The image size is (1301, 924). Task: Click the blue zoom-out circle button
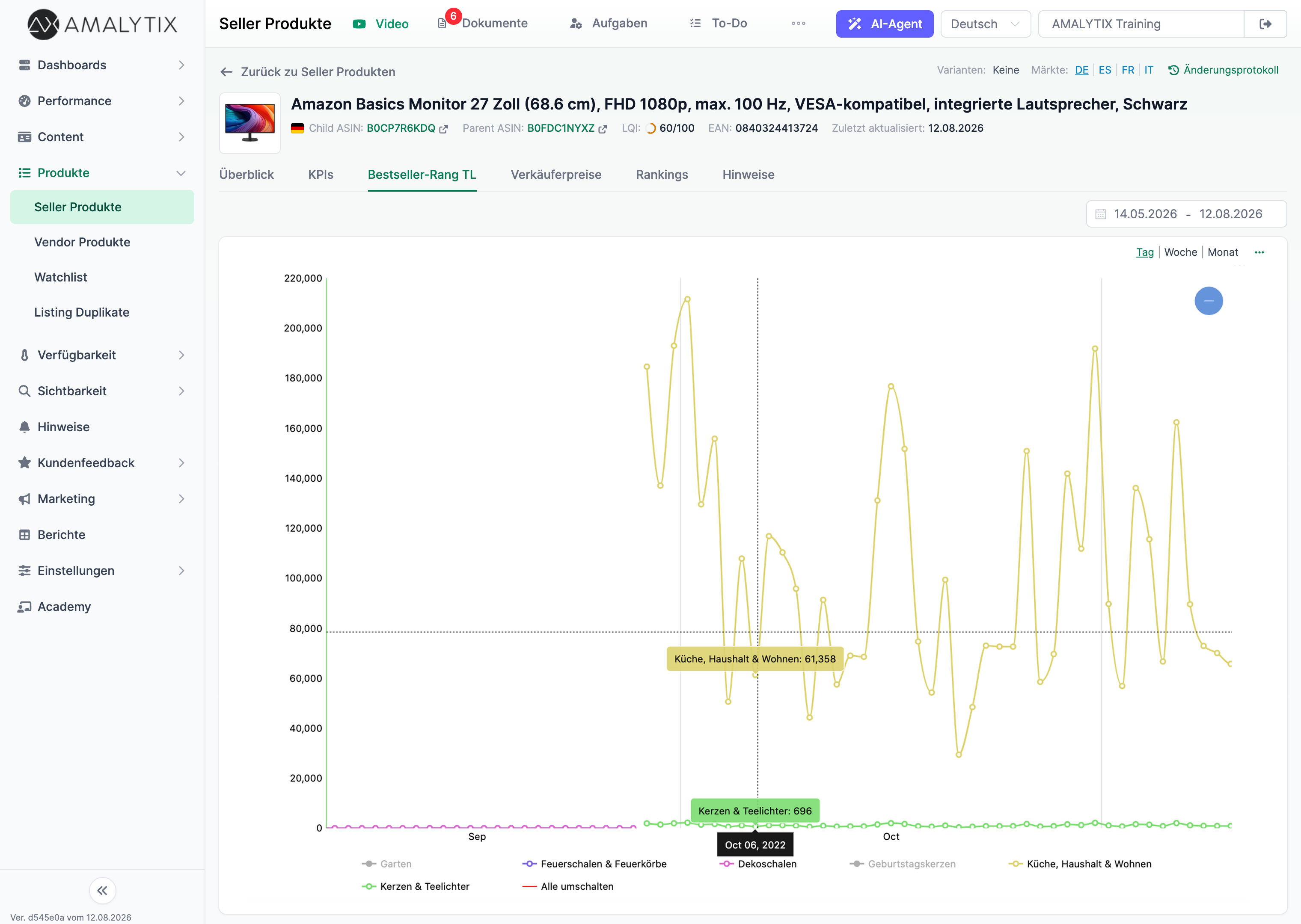tap(1209, 301)
